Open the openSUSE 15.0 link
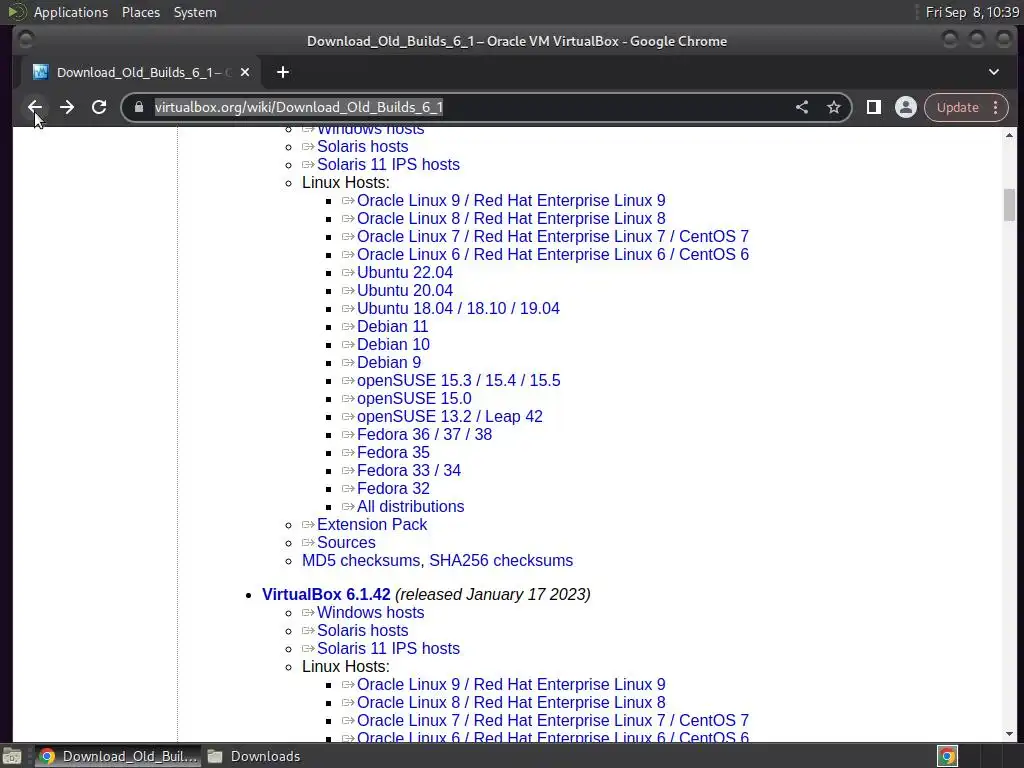This screenshot has width=1024, height=768. (414, 398)
